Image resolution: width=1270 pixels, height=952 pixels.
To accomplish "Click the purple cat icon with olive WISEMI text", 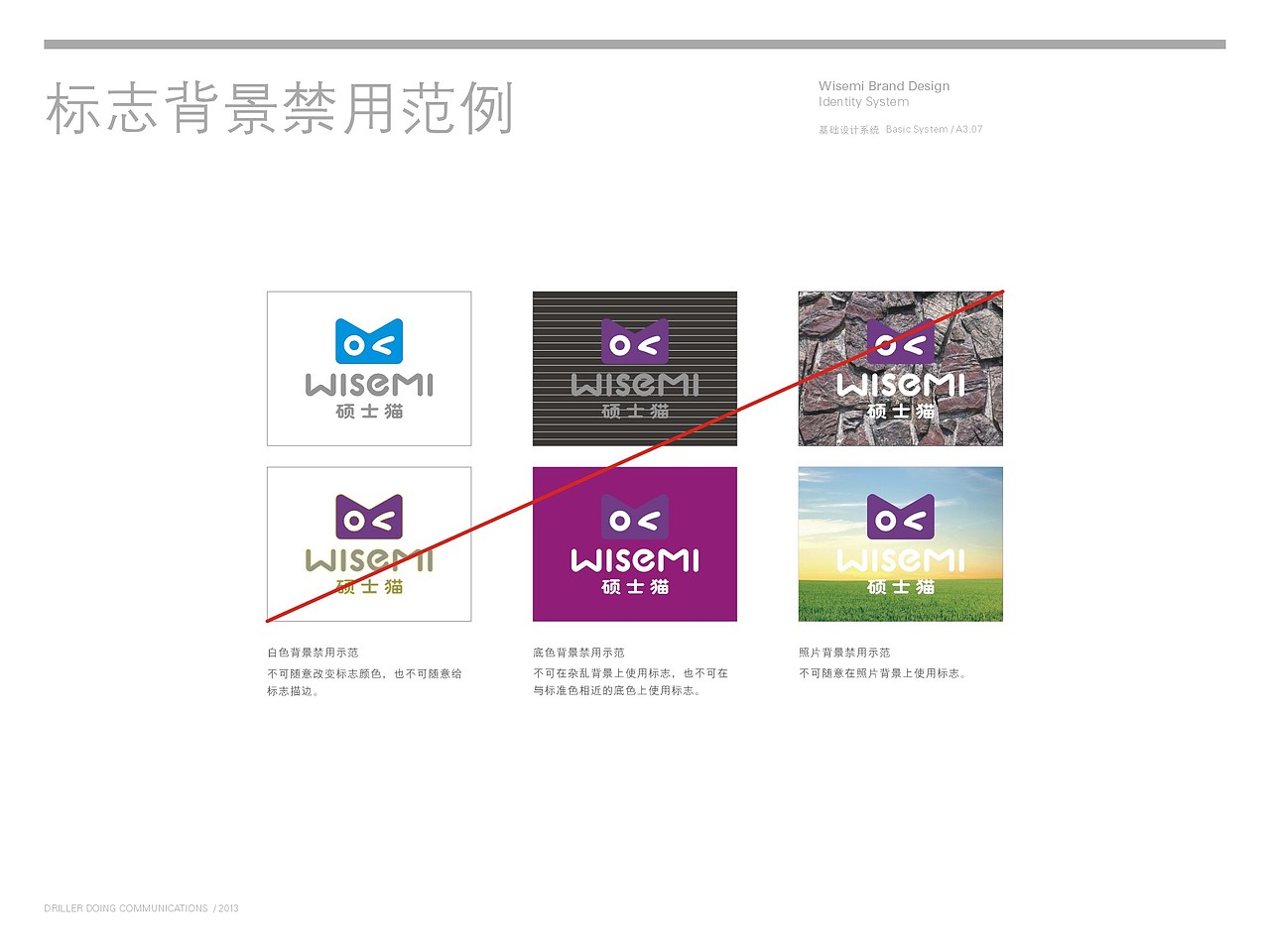I will pyautogui.click(x=369, y=517).
